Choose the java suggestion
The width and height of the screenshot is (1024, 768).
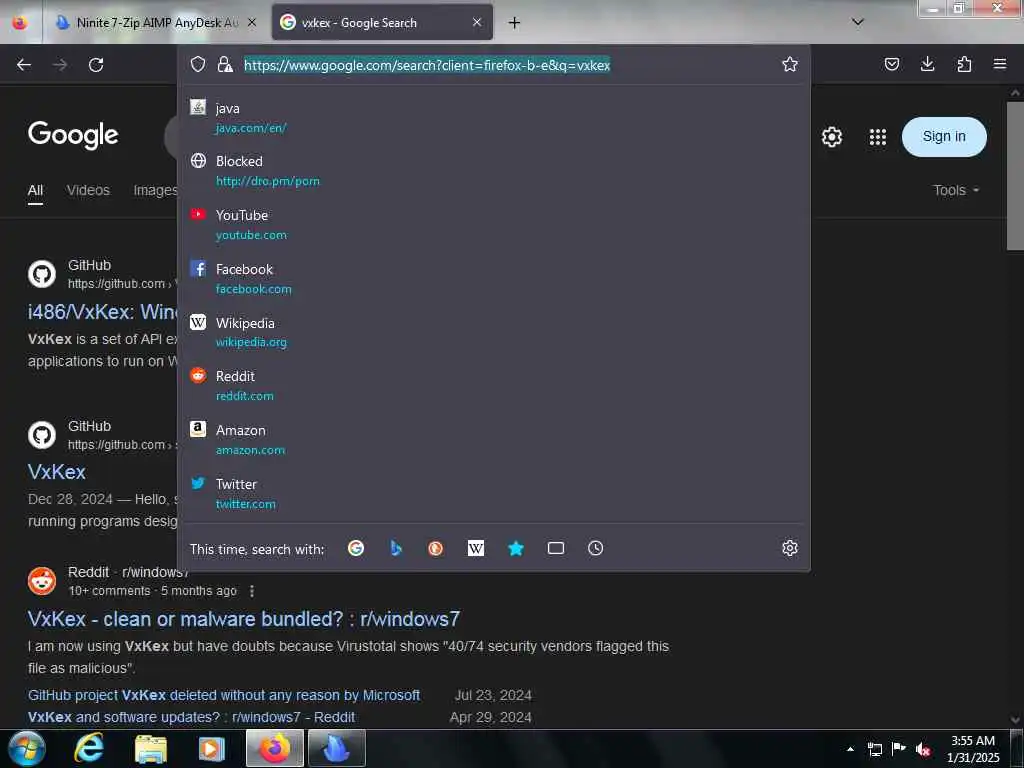coord(494,118)
